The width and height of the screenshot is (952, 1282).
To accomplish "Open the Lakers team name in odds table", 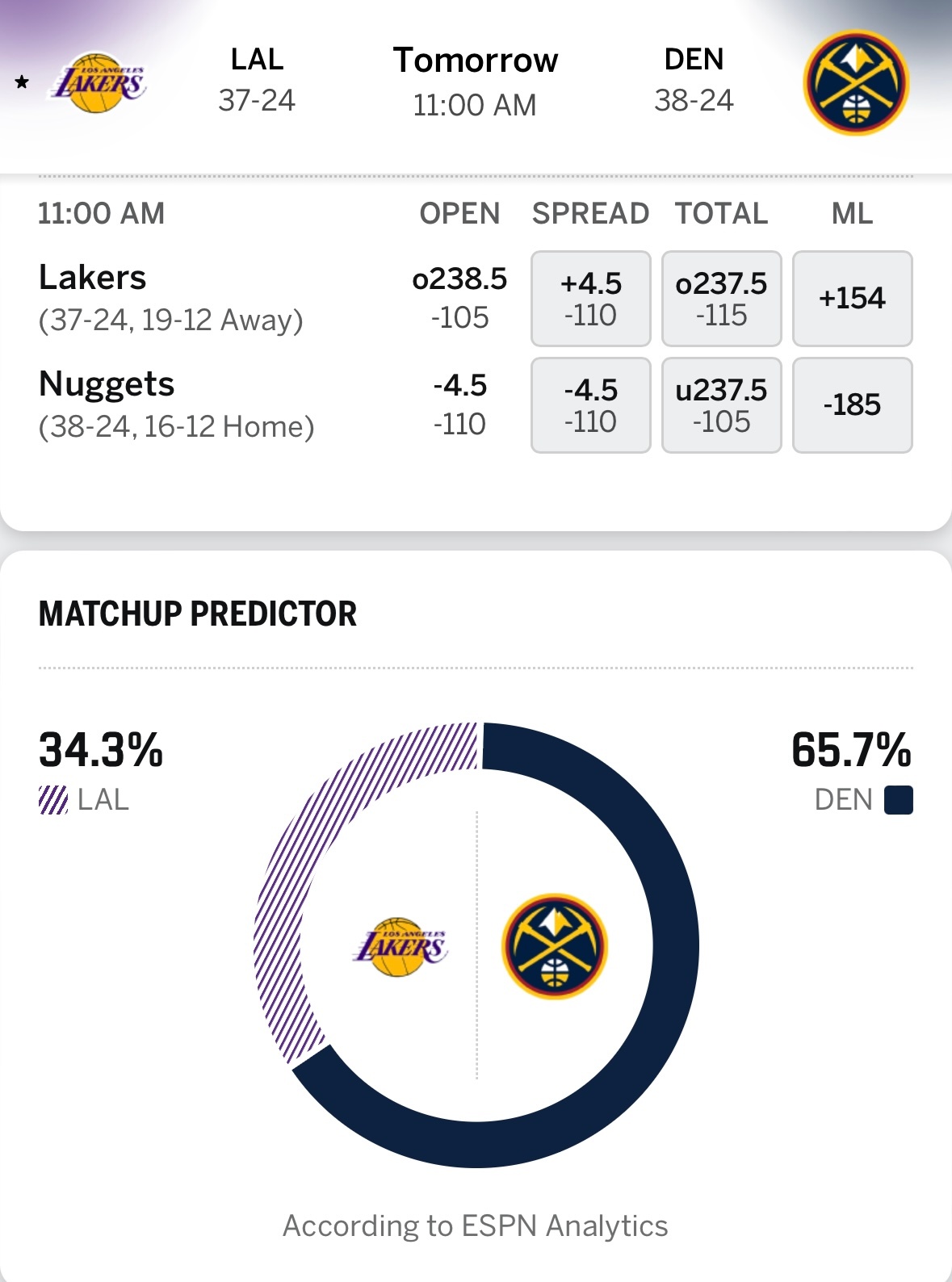I will (93, 278).
